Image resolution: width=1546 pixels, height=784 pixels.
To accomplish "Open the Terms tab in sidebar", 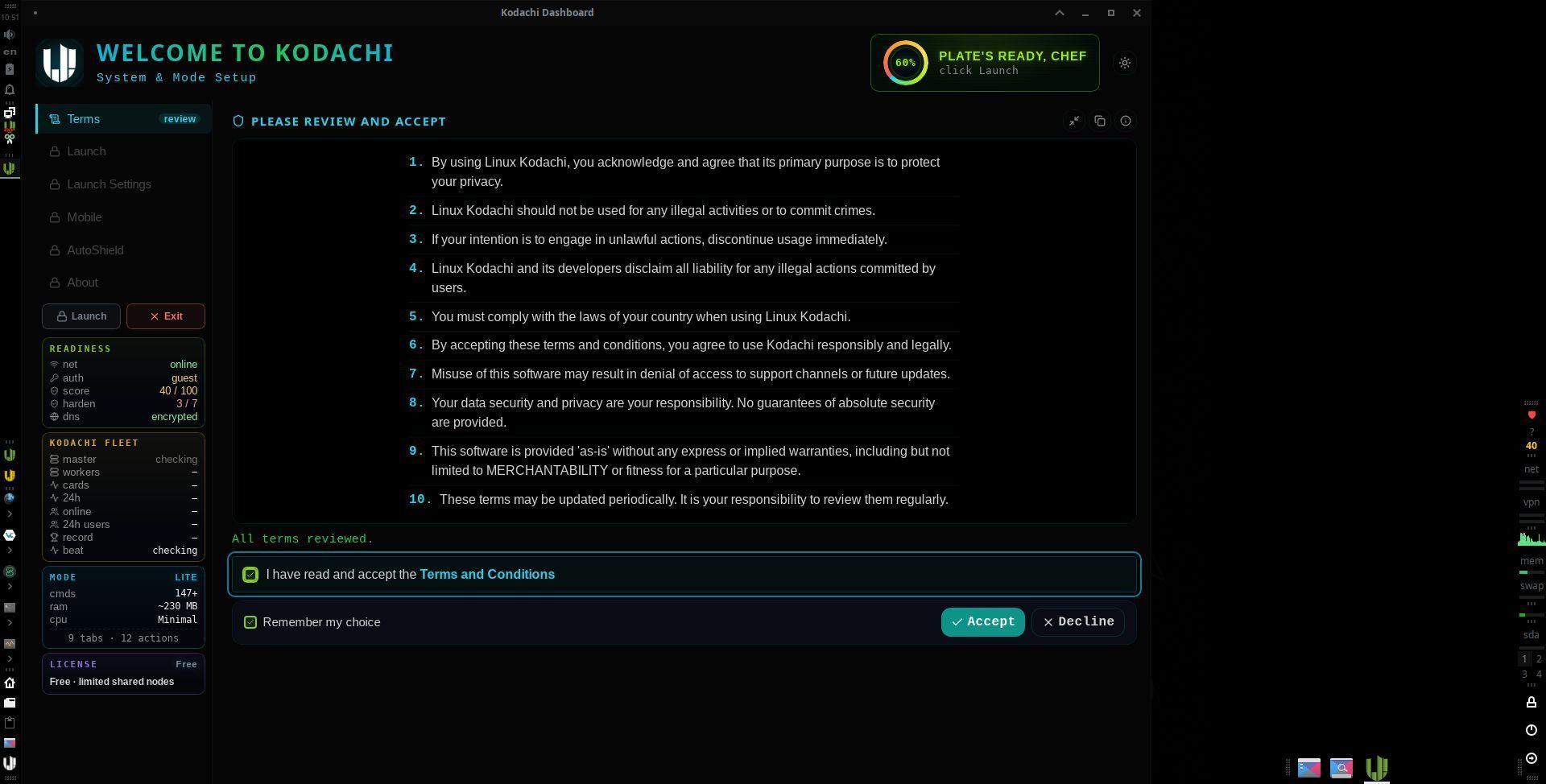I will point(124,119).
